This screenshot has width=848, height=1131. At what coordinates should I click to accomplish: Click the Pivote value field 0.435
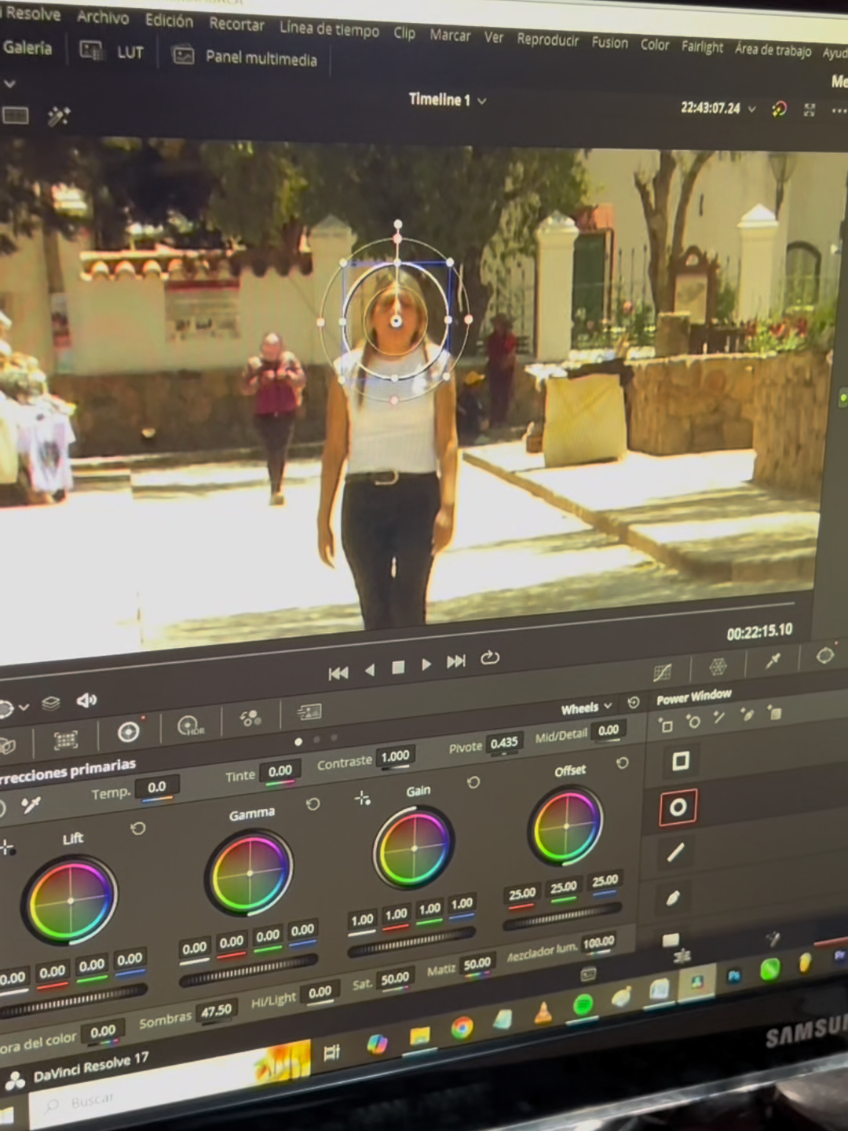point(503,743)
